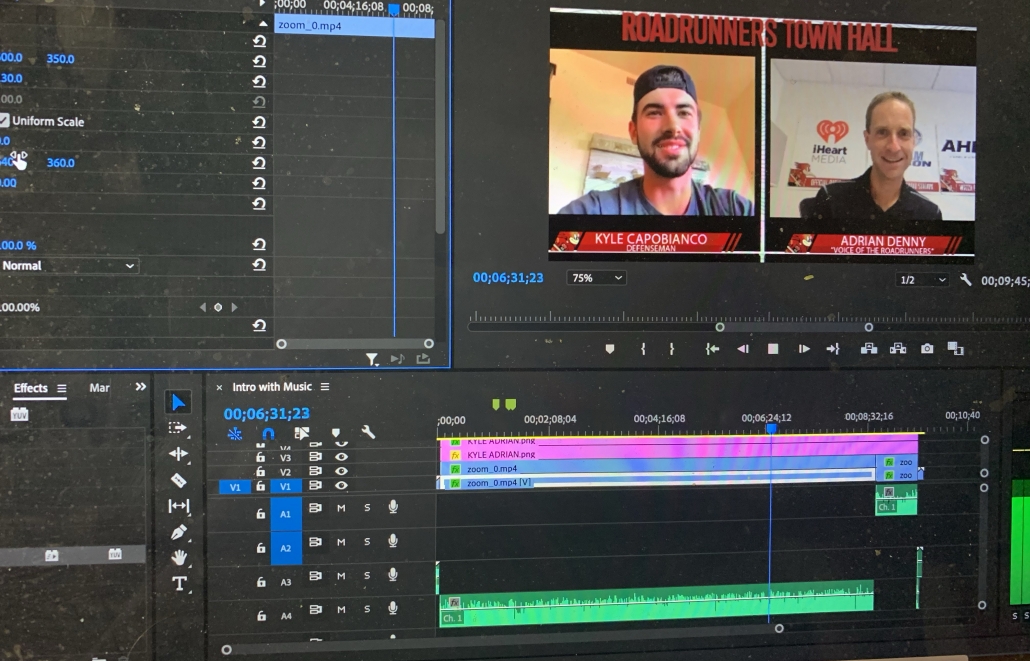
Task: Select the Intro with Music sequence tab
Action: pos(272,387)
